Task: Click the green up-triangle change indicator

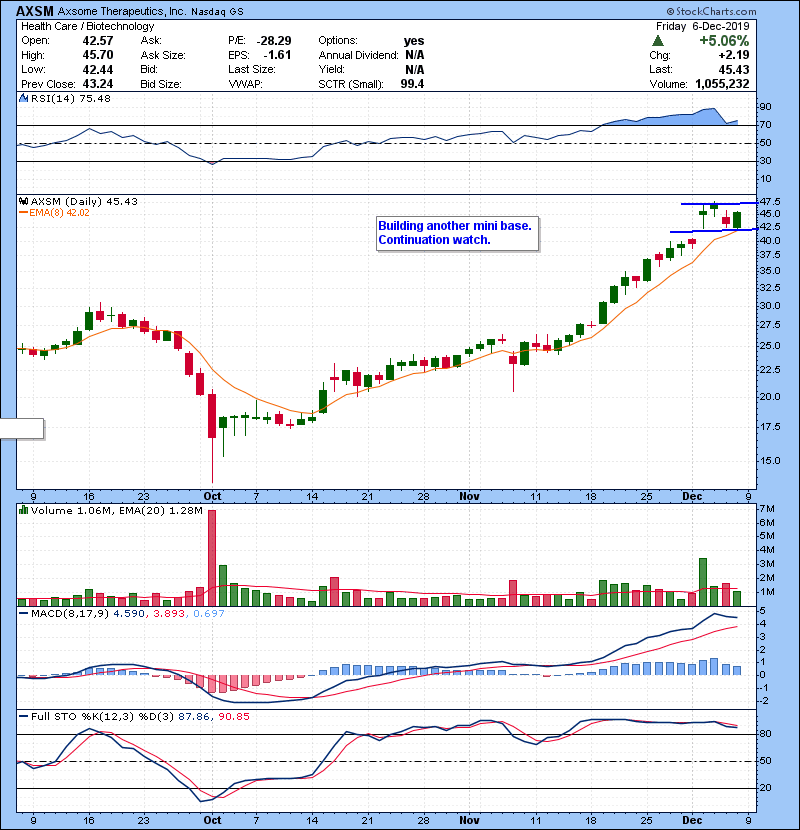Action: tap(658, 41)
